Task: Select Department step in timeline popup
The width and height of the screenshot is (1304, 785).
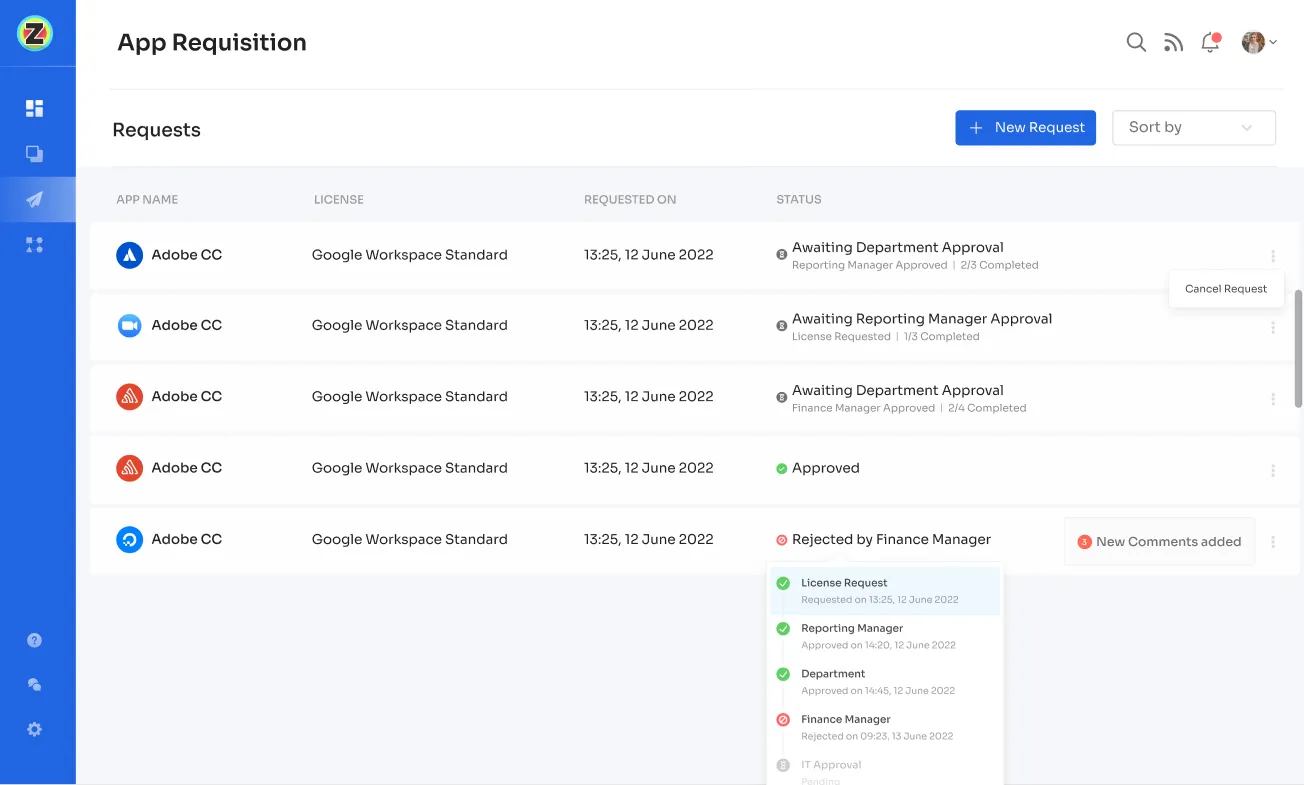Action: point(885,682)
